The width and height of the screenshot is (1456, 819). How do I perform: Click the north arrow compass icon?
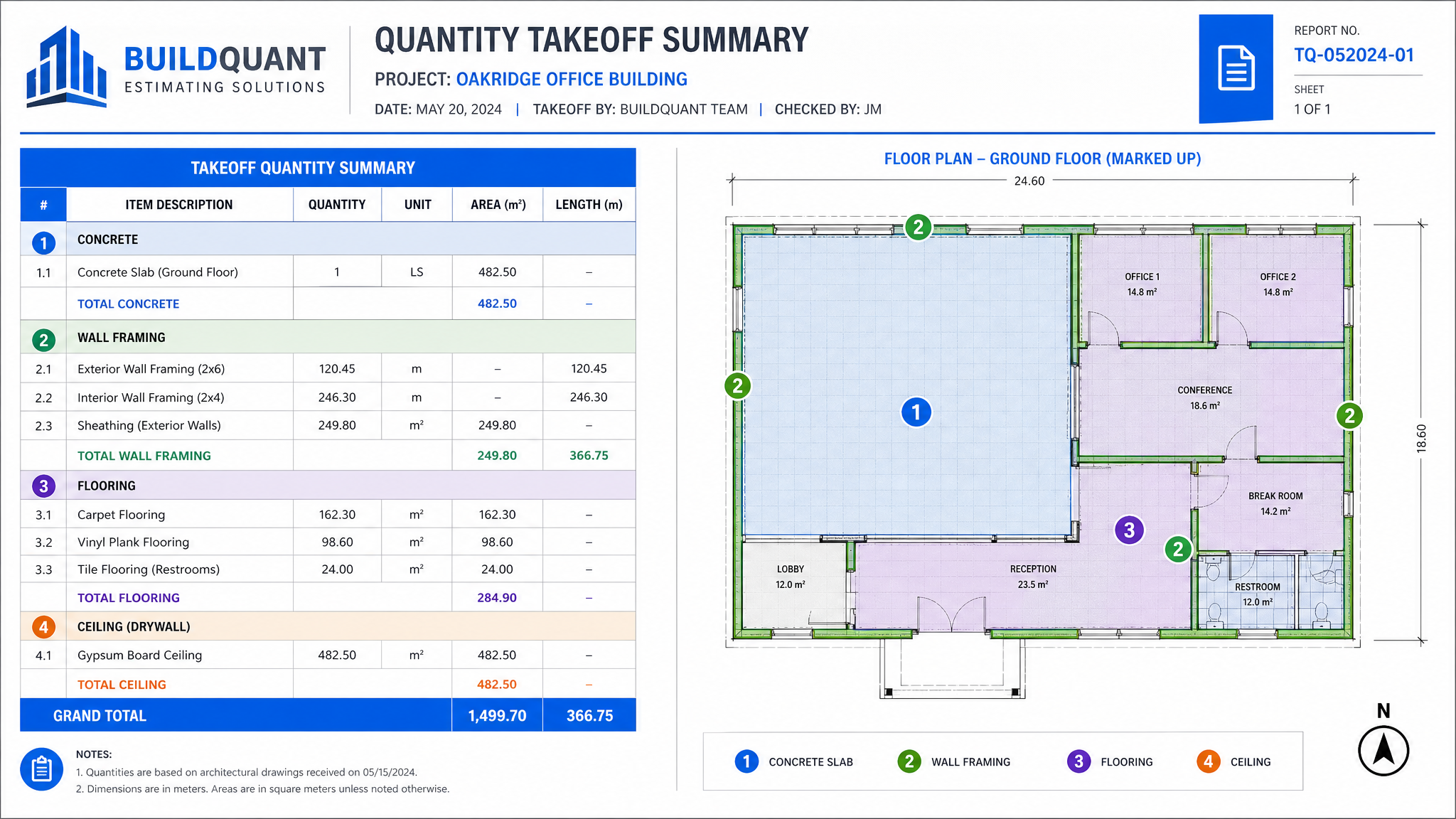pyautogui.click(x=1383, y=751)
